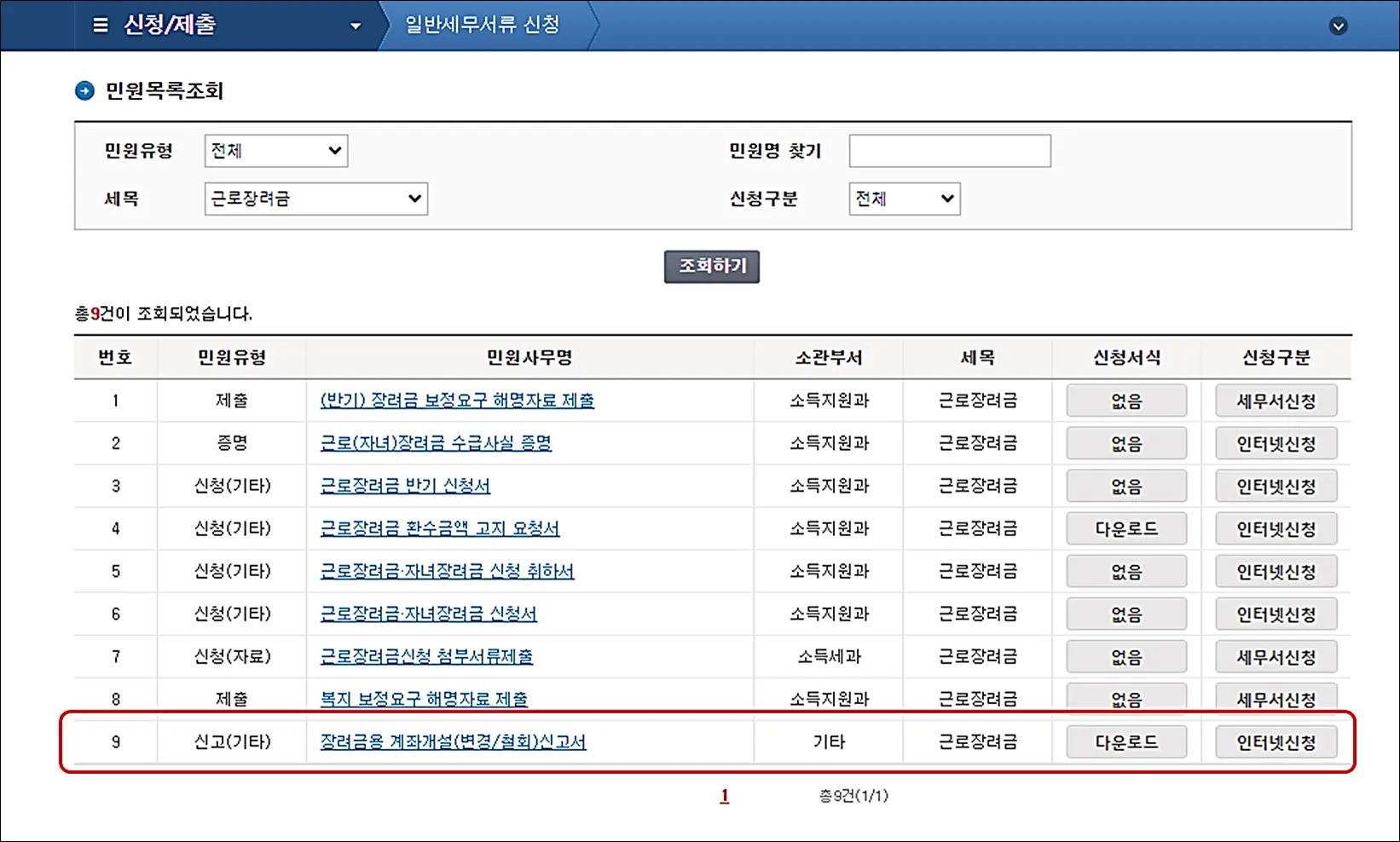
Task: Click the blue arrow icon beside 민원목록조회
Action: (x=84, y=90)
